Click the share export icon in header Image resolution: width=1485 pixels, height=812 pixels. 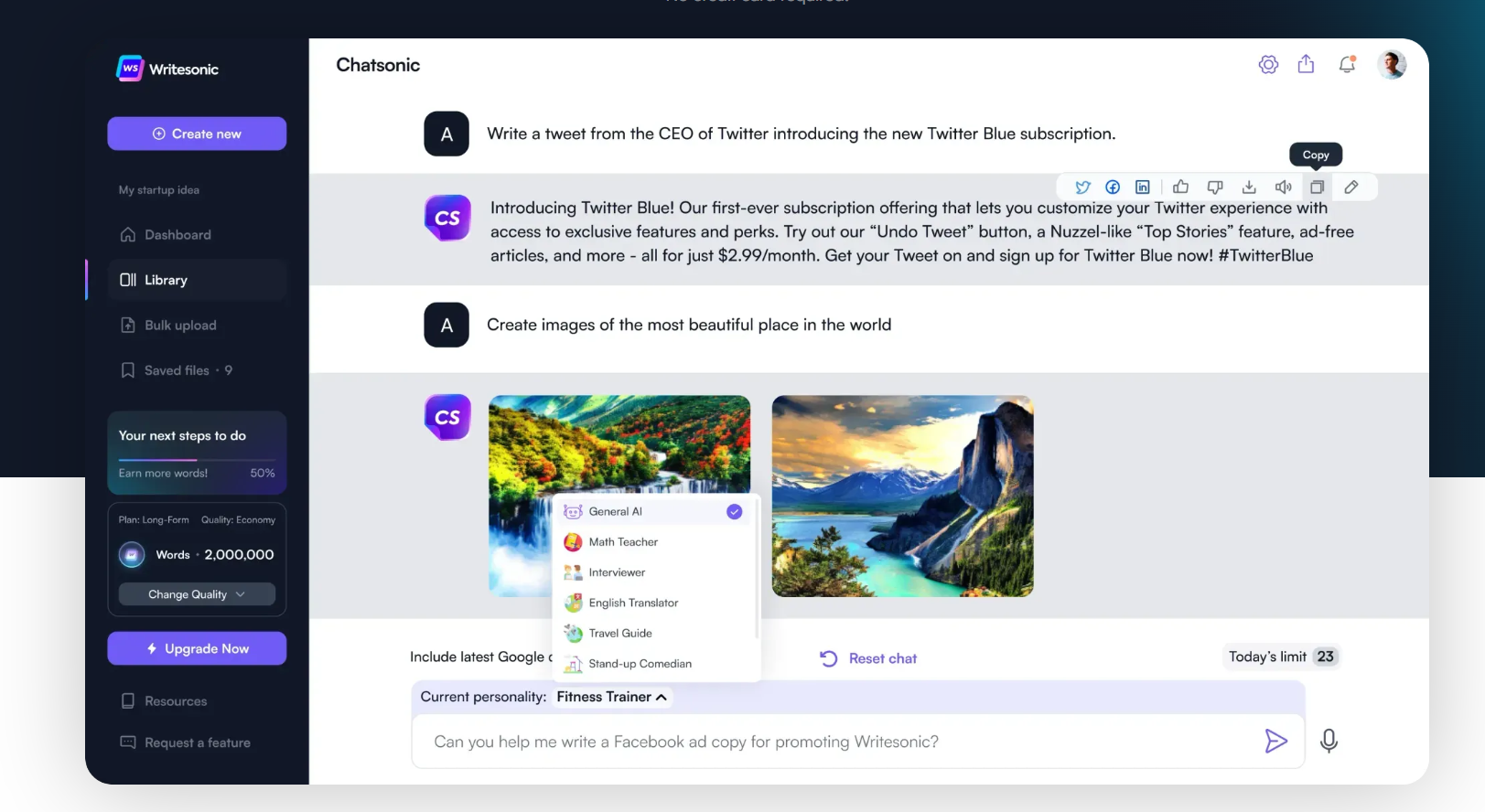pos(1306,64)
